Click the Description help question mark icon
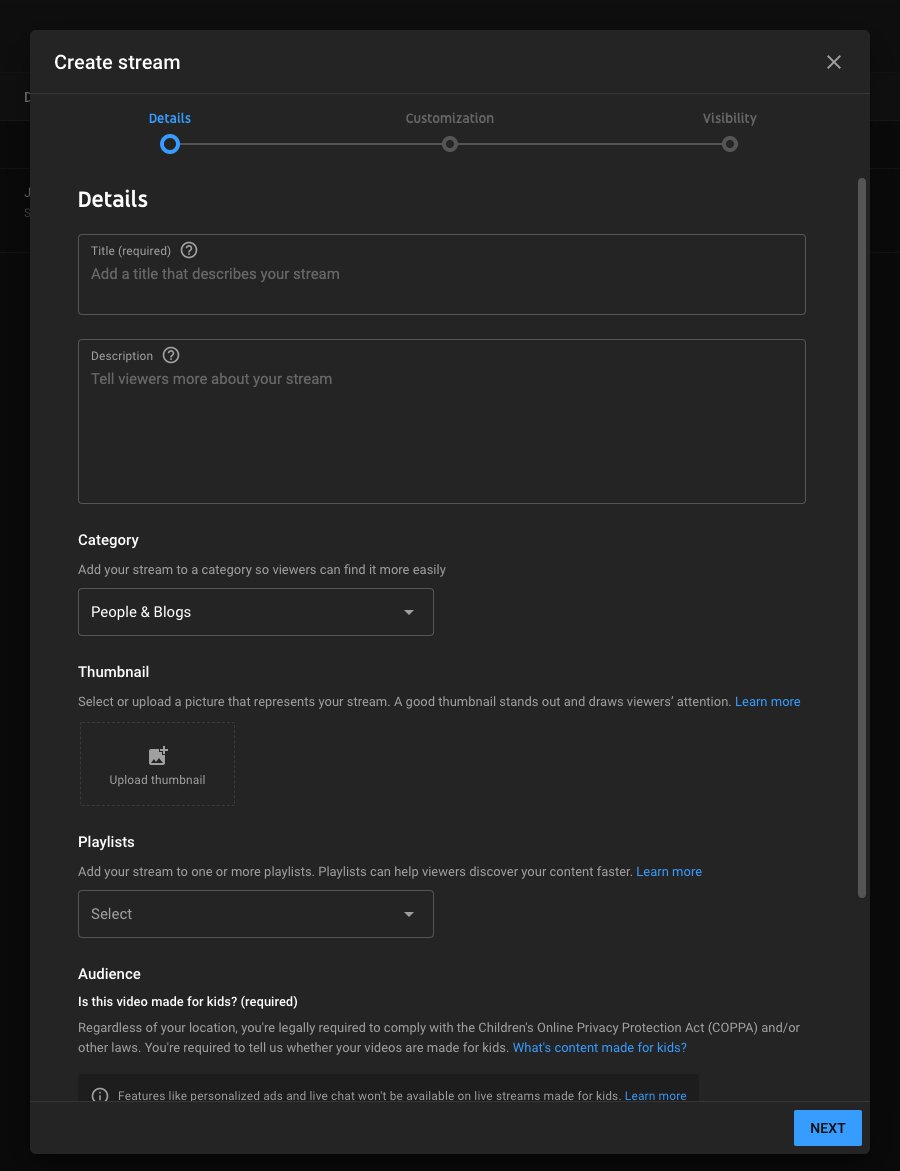900x1171 pixels. click(x=171, y=356)
